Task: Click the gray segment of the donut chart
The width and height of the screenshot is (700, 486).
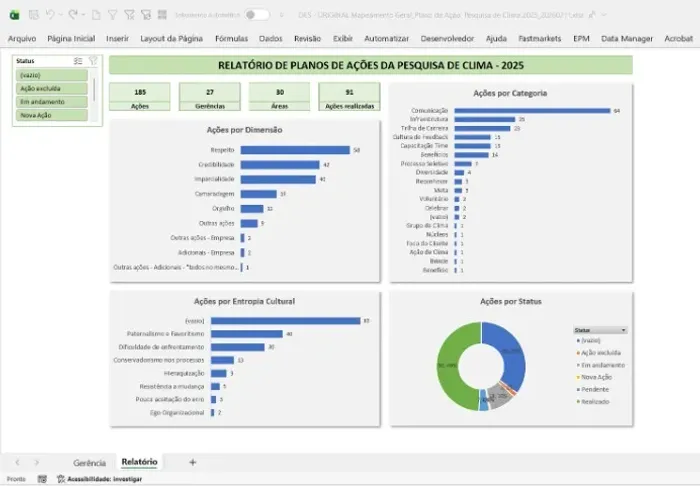Action: 500,396
